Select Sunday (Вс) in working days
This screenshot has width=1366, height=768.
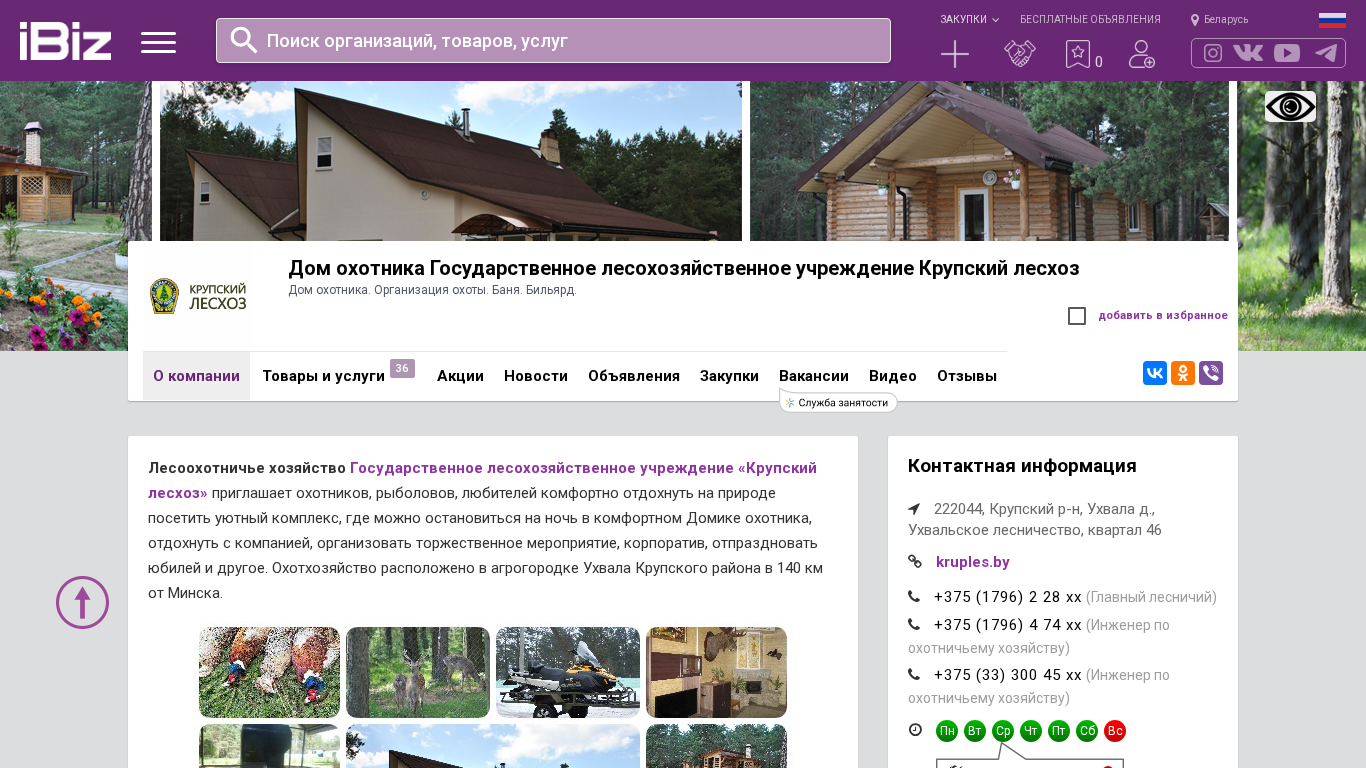coord(1115,731)
